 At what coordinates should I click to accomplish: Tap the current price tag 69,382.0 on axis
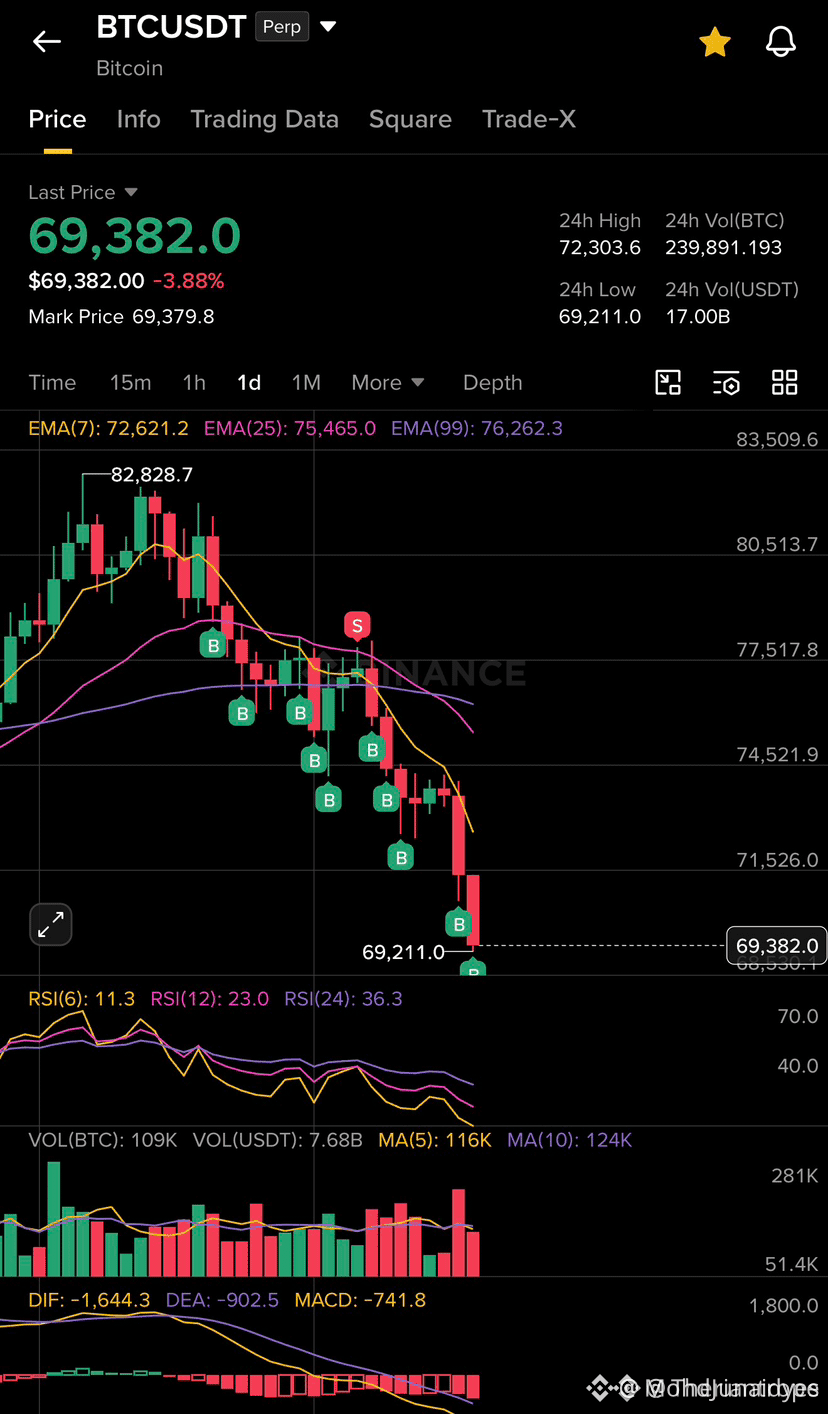point(776,945)
